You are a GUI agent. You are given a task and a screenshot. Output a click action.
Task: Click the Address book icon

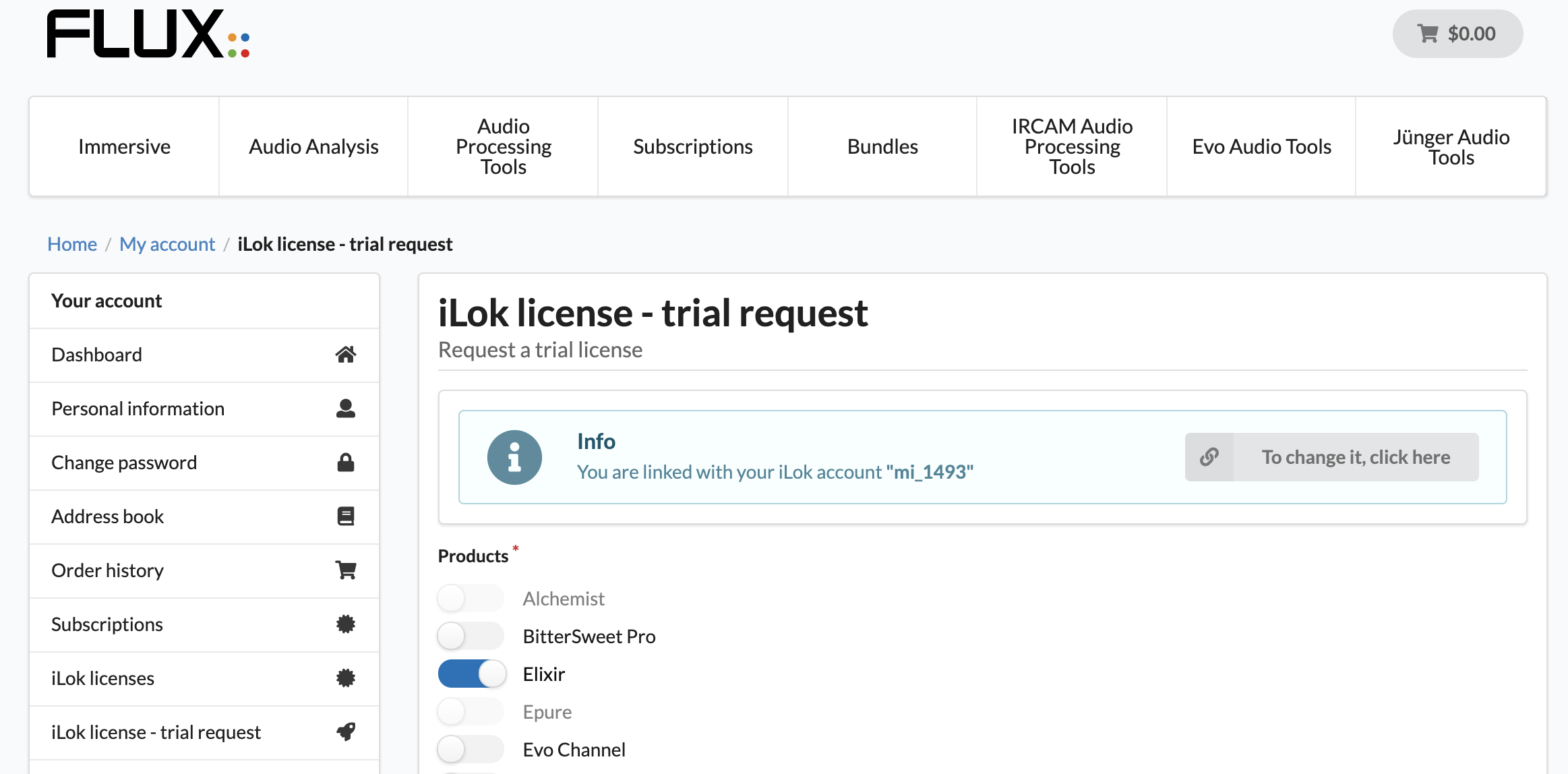pyautogui.click(x=346, y=516)
